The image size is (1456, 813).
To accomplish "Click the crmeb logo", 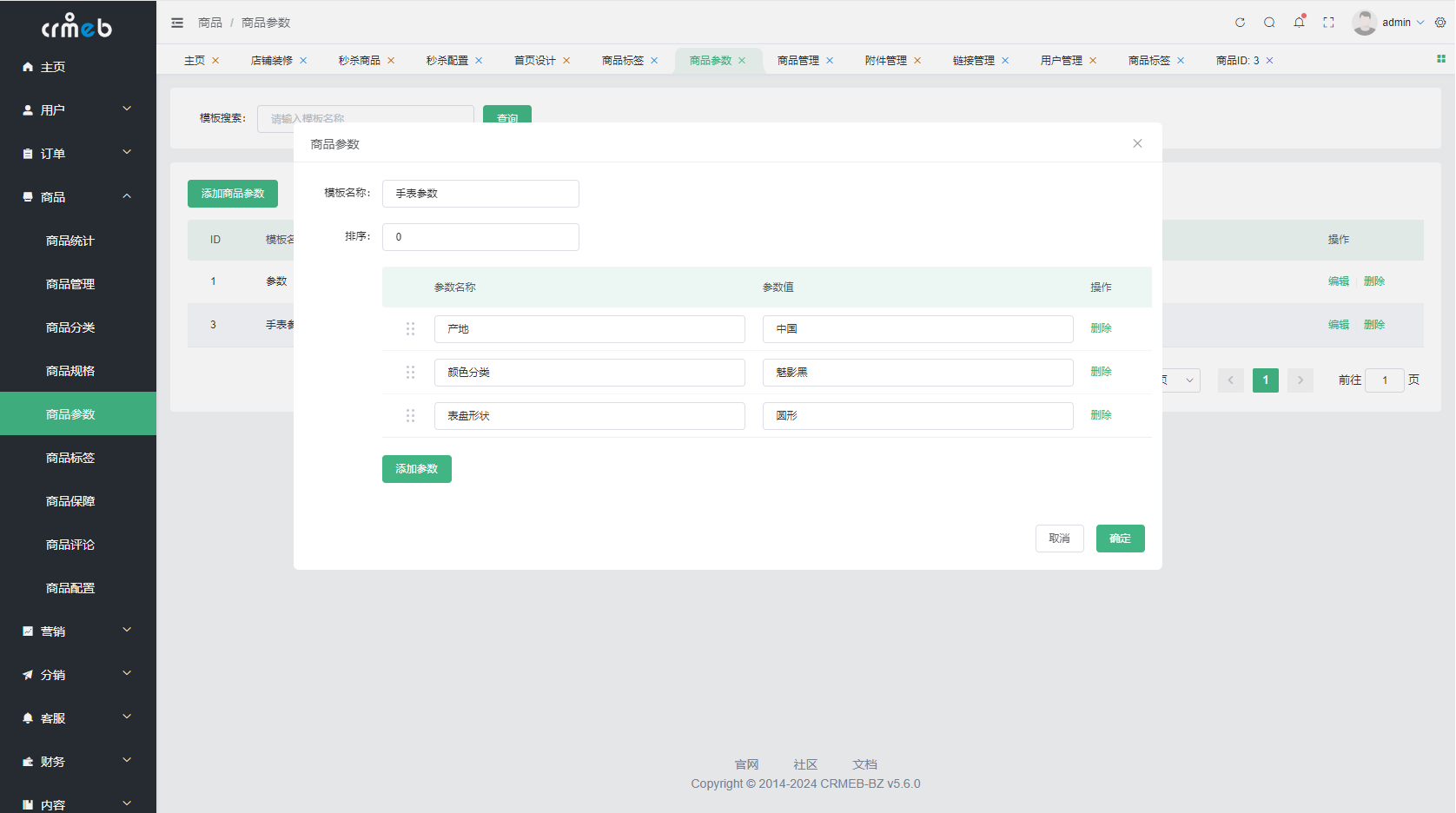I will pos(76,25).
